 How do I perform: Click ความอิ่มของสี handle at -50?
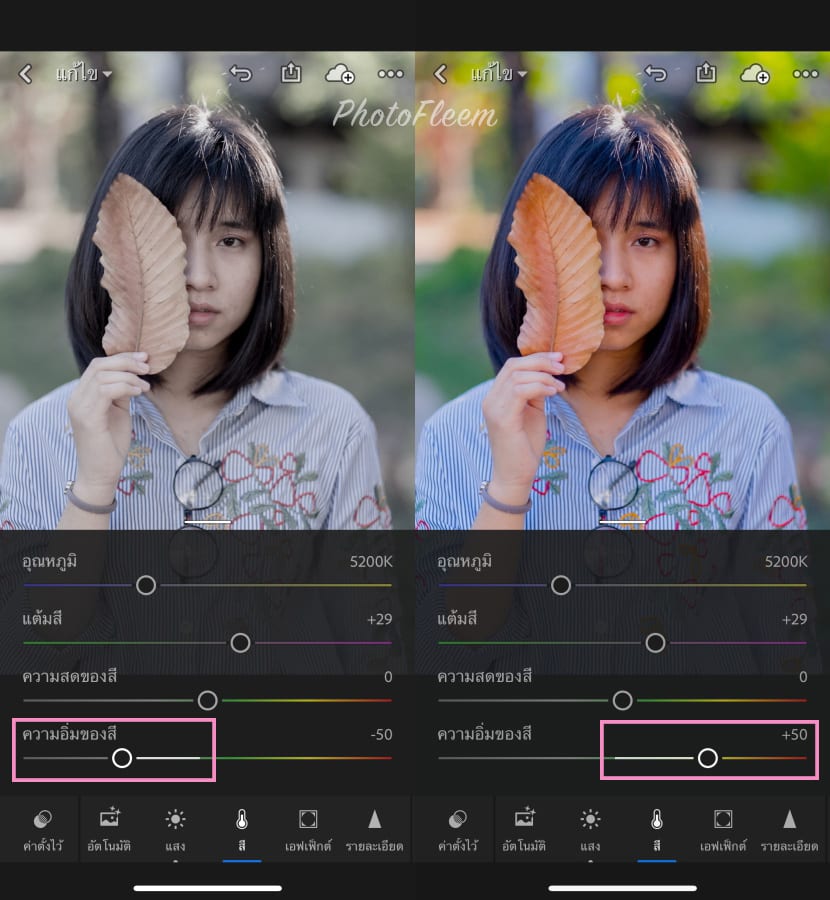(x=122, y=758)
